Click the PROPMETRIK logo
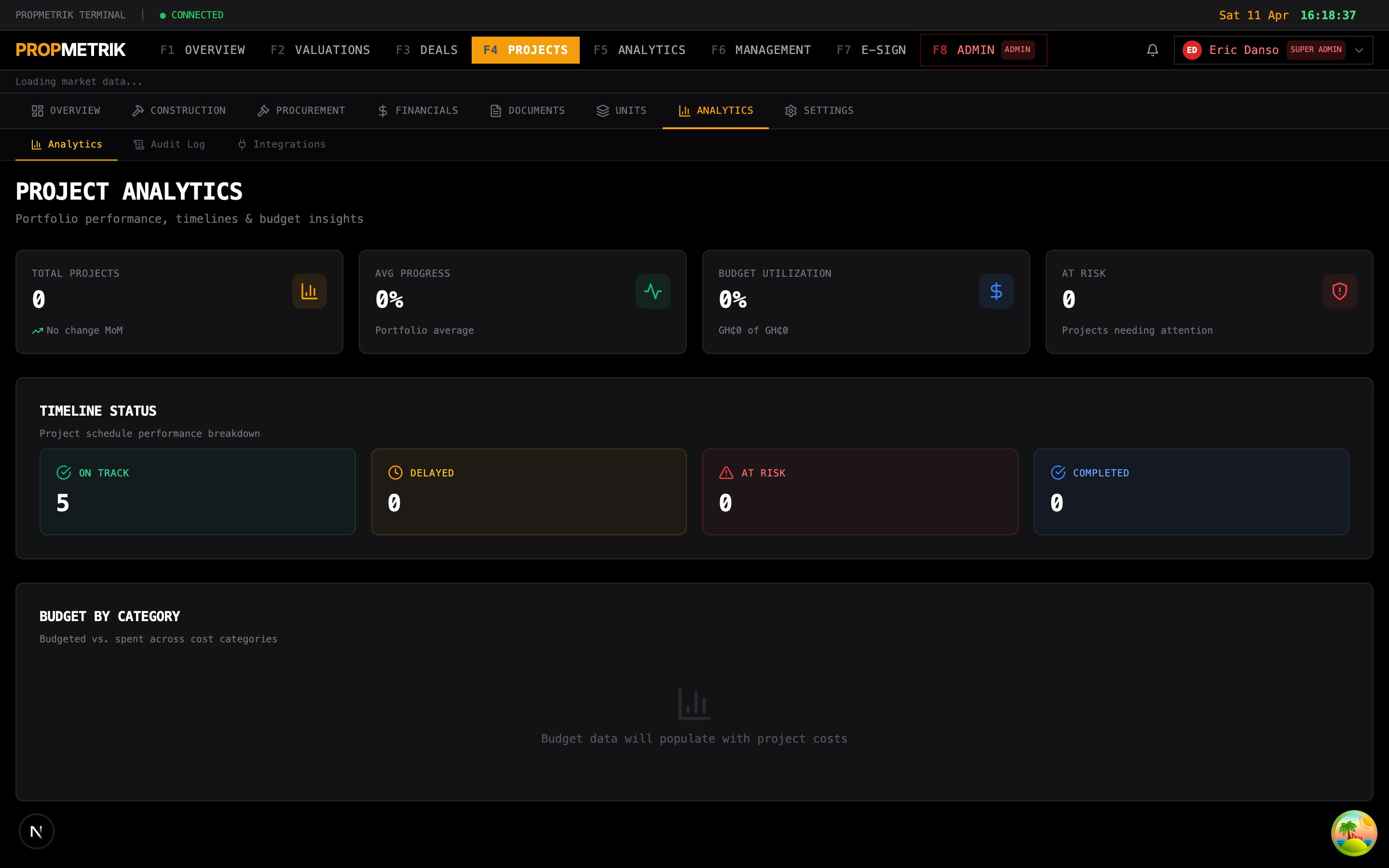The image size is (1389, 868). 70,50
